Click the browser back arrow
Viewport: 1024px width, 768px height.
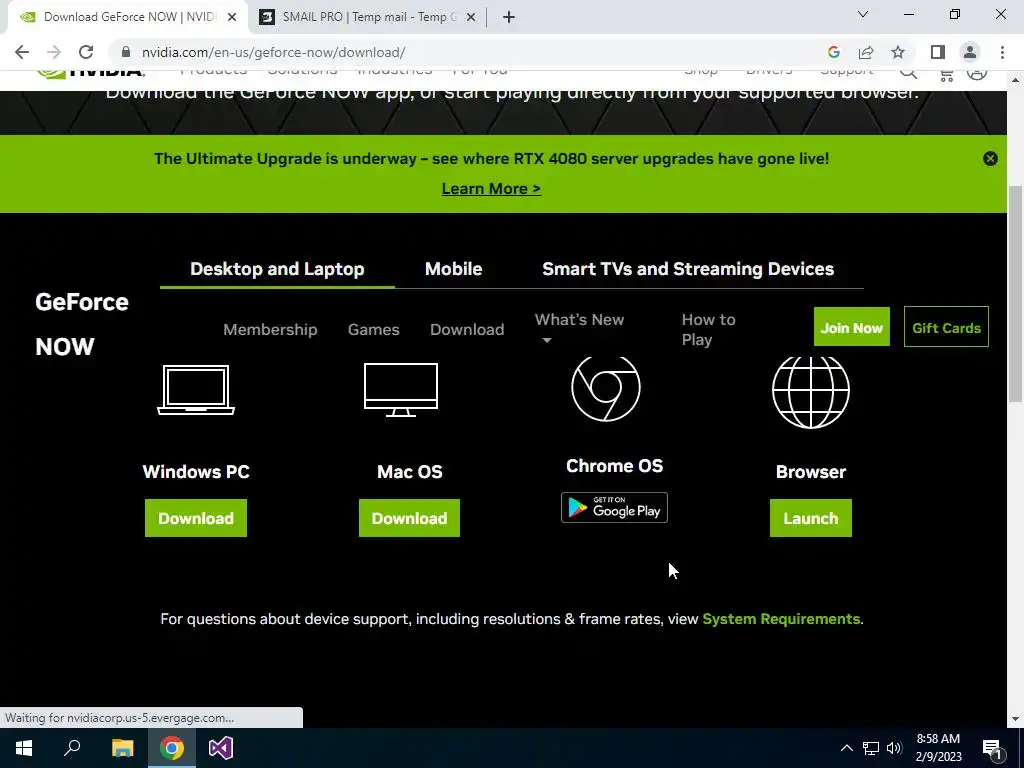[x=22, y=52]
